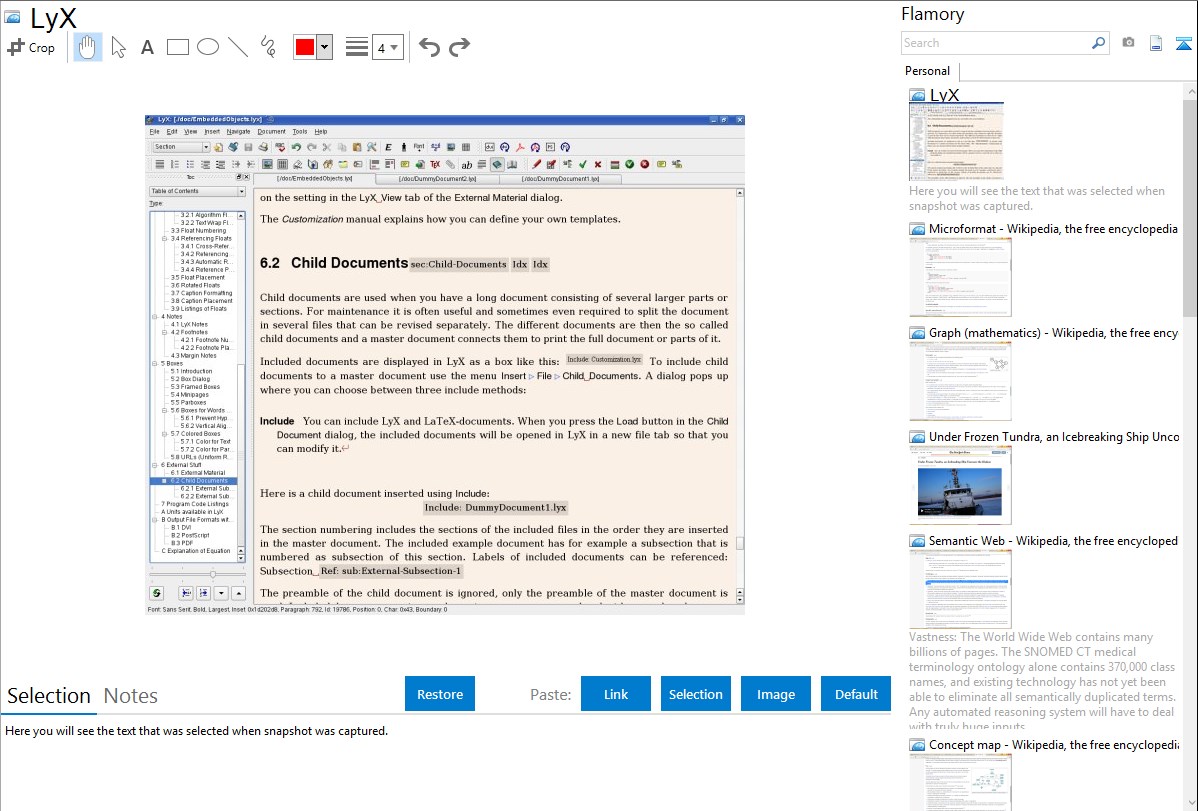
Task: Click the green undo arrow in LyX snapshot
Action: click(296, 147)
